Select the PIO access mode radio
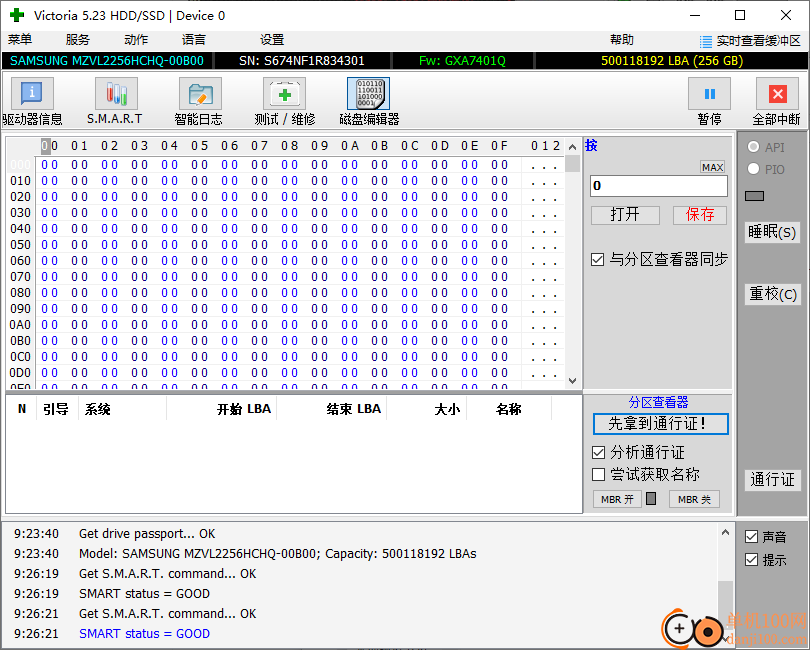Image resolution: width=810 pixels, height=650 pixels. pyautogui.click(x=753, y=169)
